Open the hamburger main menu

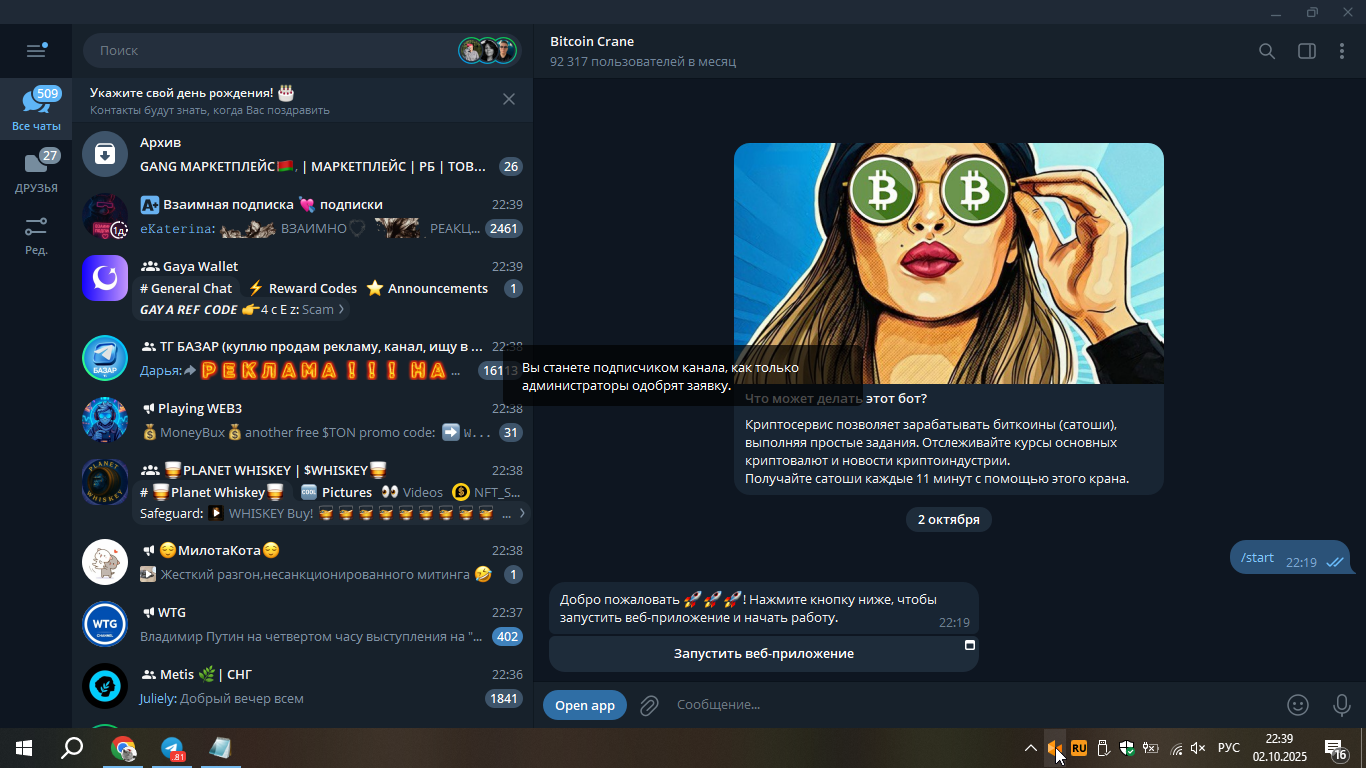[36, 50]
